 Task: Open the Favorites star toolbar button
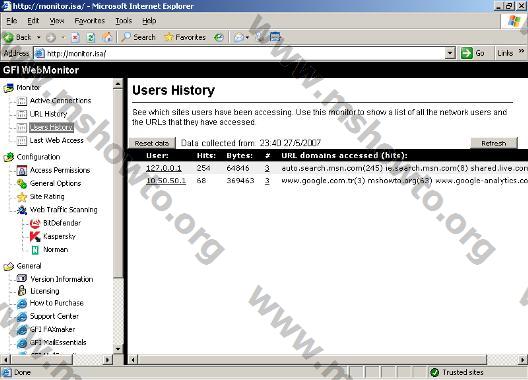pyautogui.click(x=185, y=37)
